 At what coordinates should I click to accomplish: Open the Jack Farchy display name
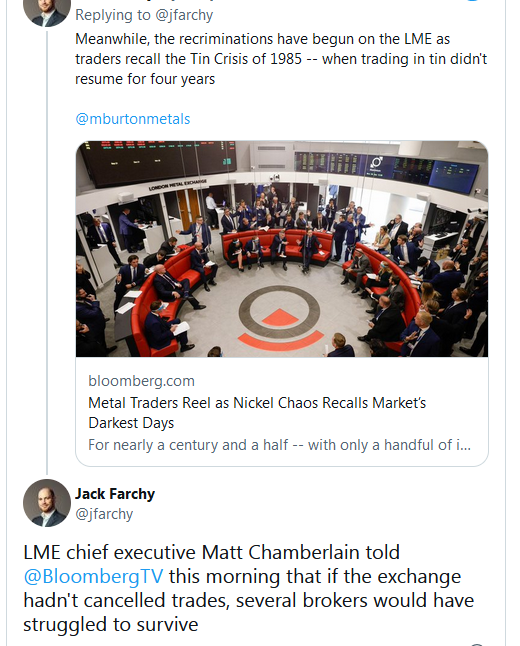coord(115,494)
